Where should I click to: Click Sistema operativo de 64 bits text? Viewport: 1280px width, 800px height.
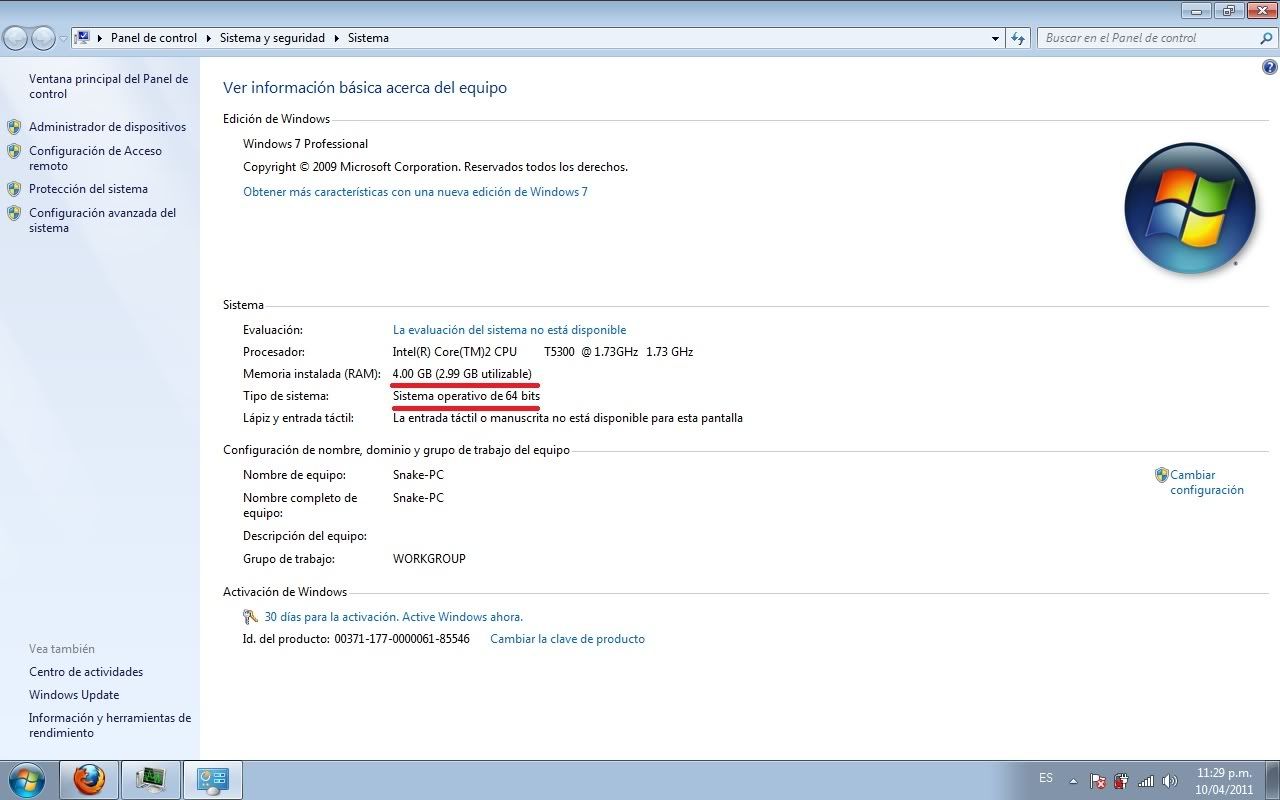[x=466, y=396]
